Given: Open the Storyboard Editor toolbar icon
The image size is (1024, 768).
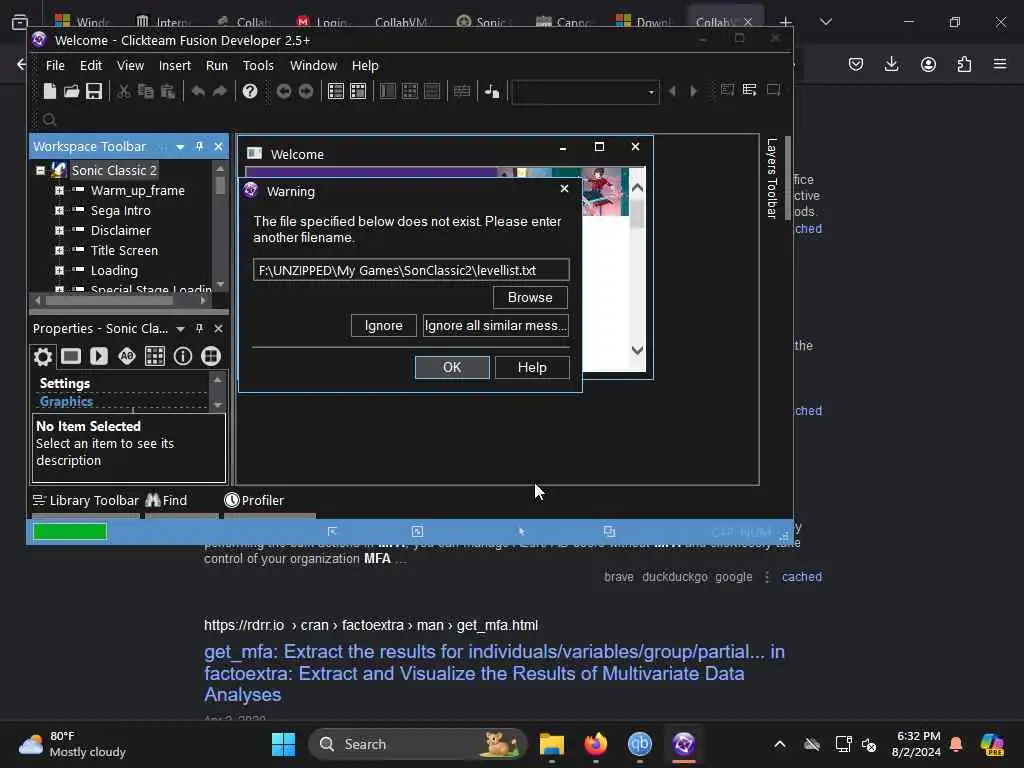Looking at the screenshot, I should pyautogui.click(x=336, y=91).
